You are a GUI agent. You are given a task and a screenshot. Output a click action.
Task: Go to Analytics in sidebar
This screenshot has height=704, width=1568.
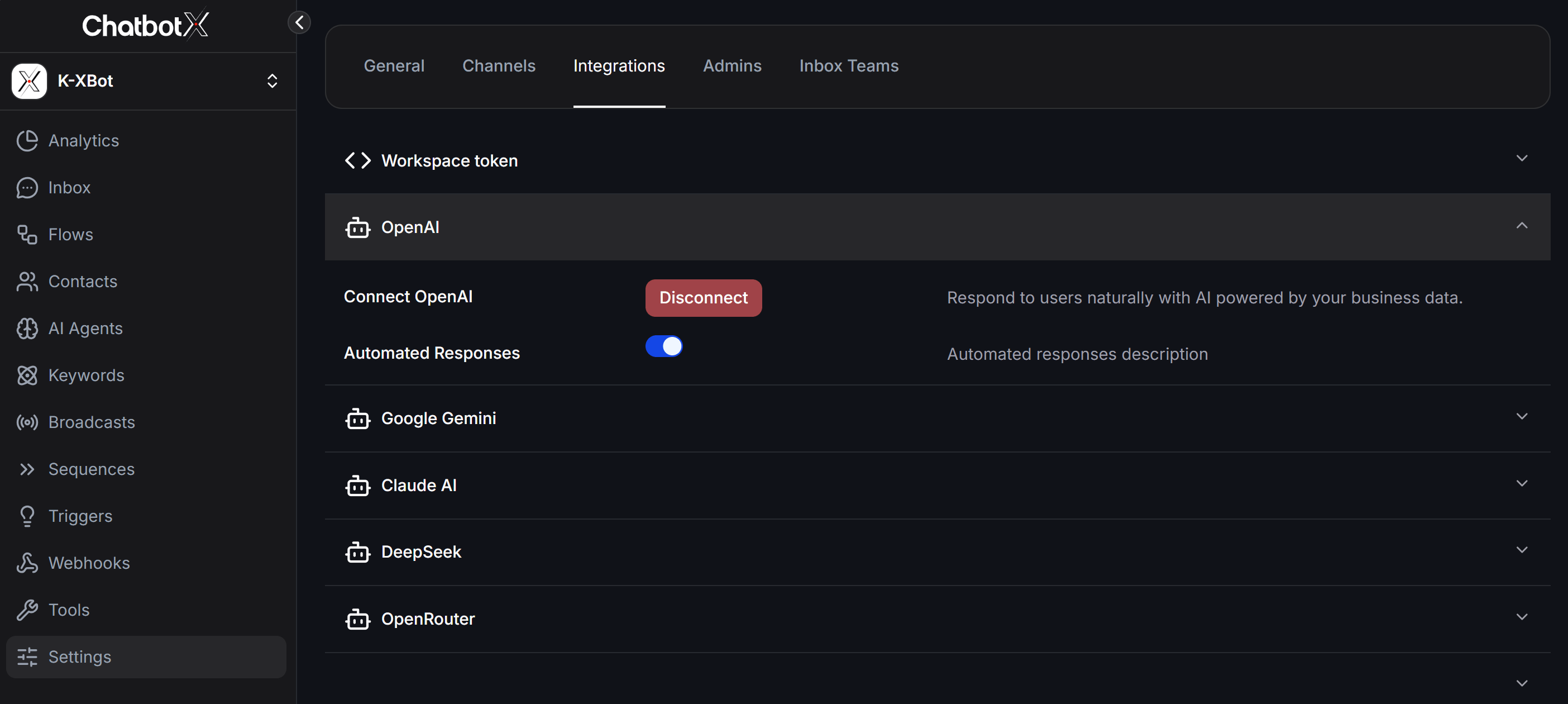[x=83, y=141]
